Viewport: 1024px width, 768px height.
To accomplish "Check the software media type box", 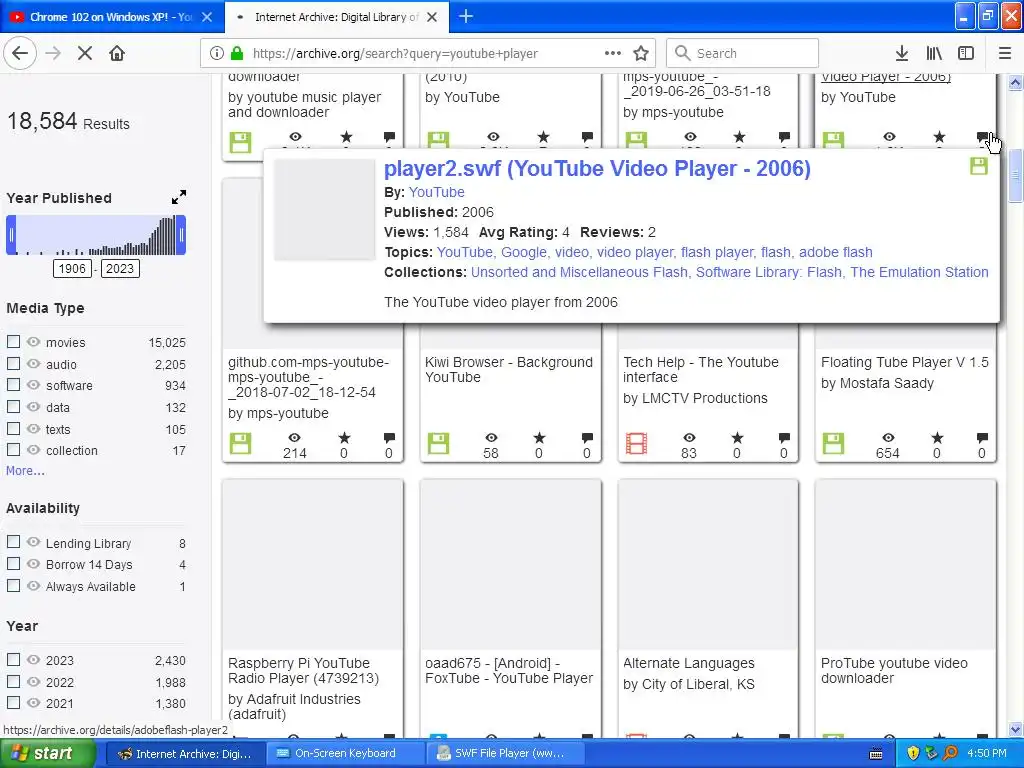I will pos(13,385).
